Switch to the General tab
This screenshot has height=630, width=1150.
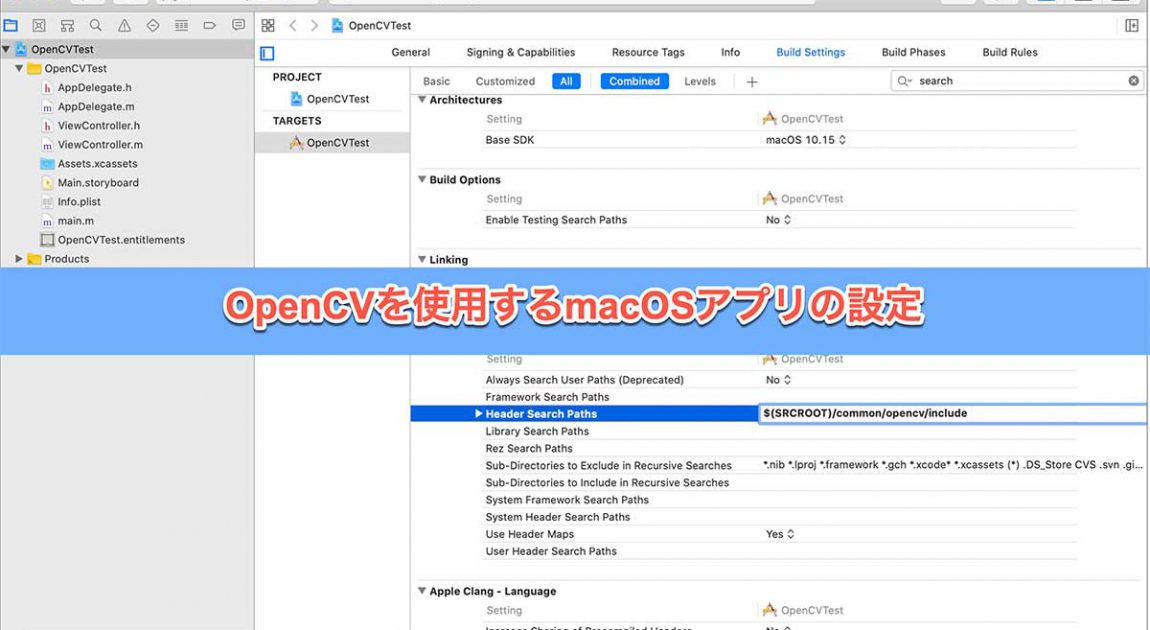tap(411, 52)
